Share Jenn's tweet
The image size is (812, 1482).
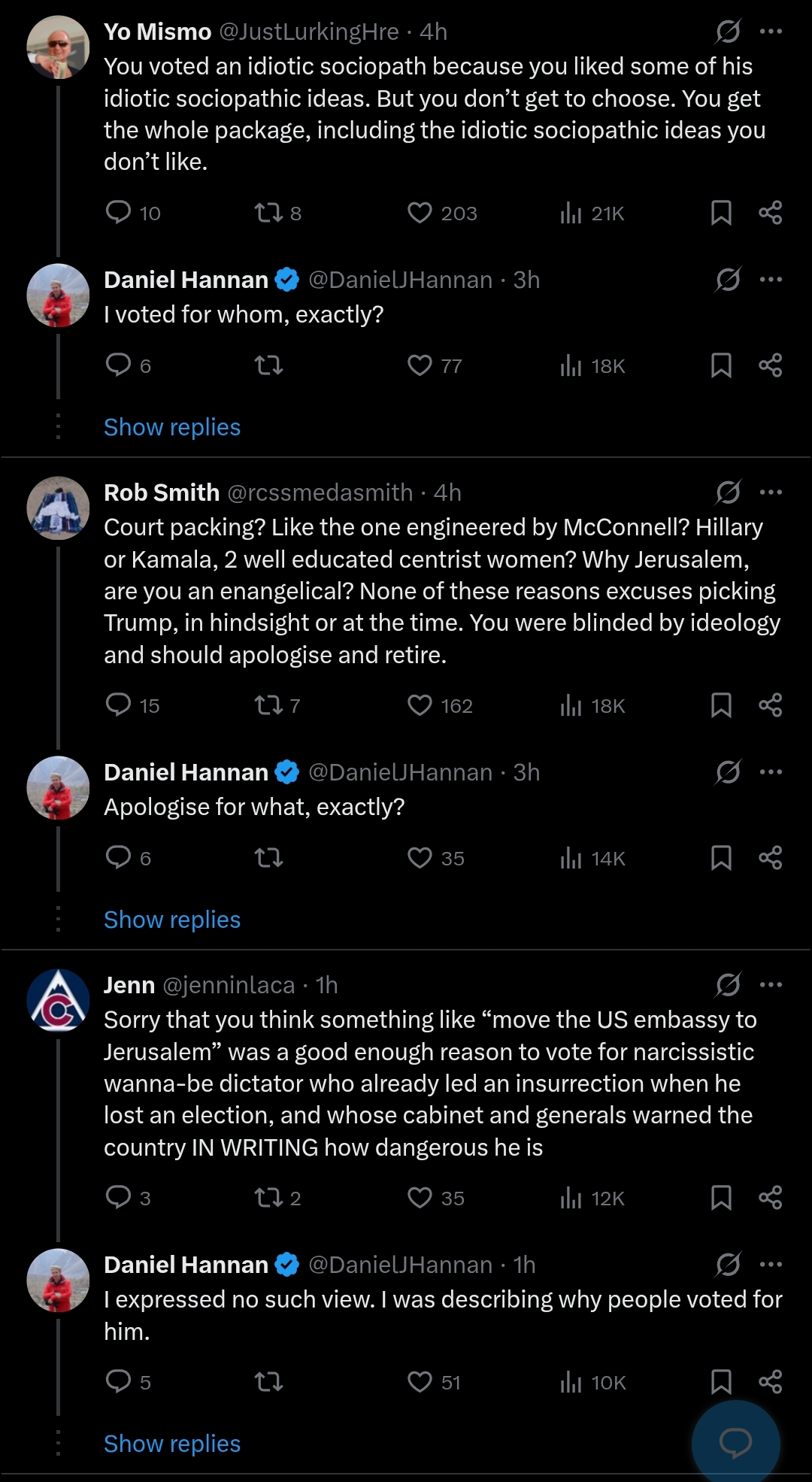(x=770, y=1198)
